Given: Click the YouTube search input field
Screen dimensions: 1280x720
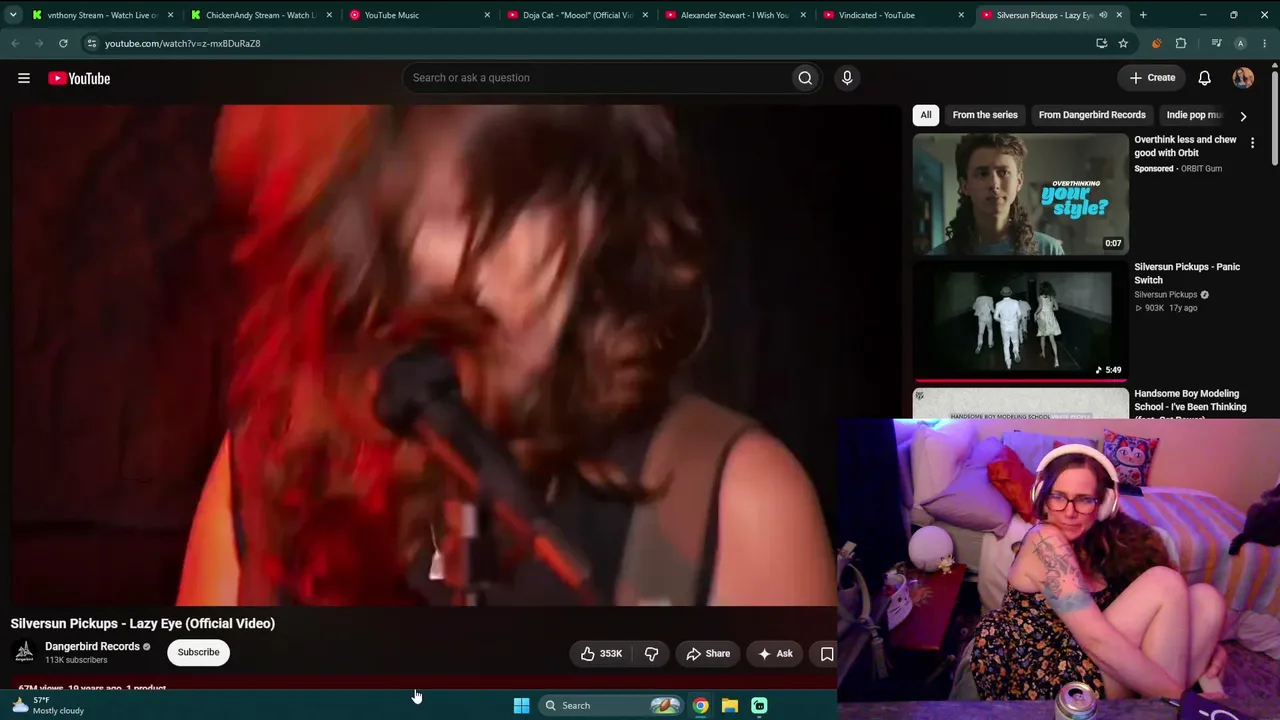Looking at the screenshot, I should tap(595, 78).
